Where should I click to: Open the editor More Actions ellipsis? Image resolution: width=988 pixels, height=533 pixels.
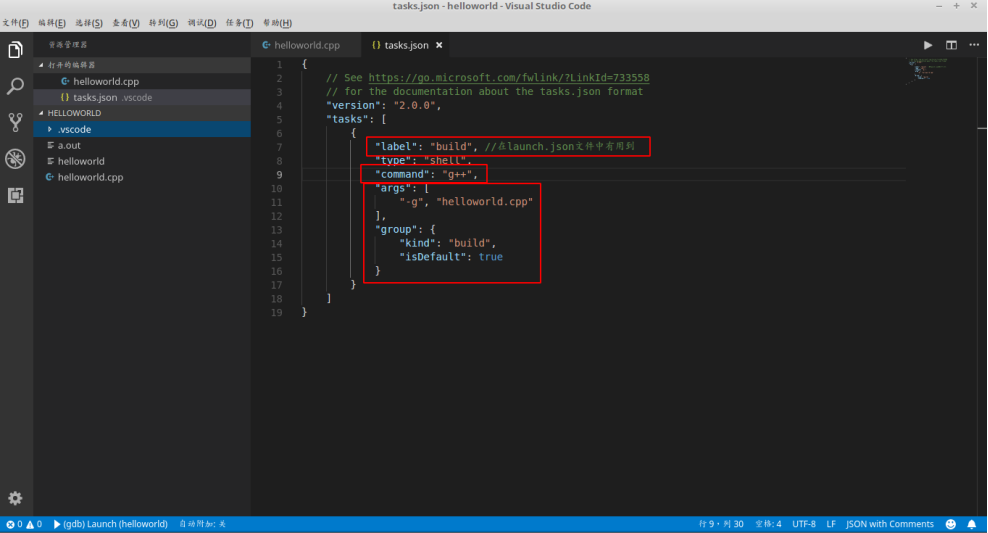(x=974, y=45)
